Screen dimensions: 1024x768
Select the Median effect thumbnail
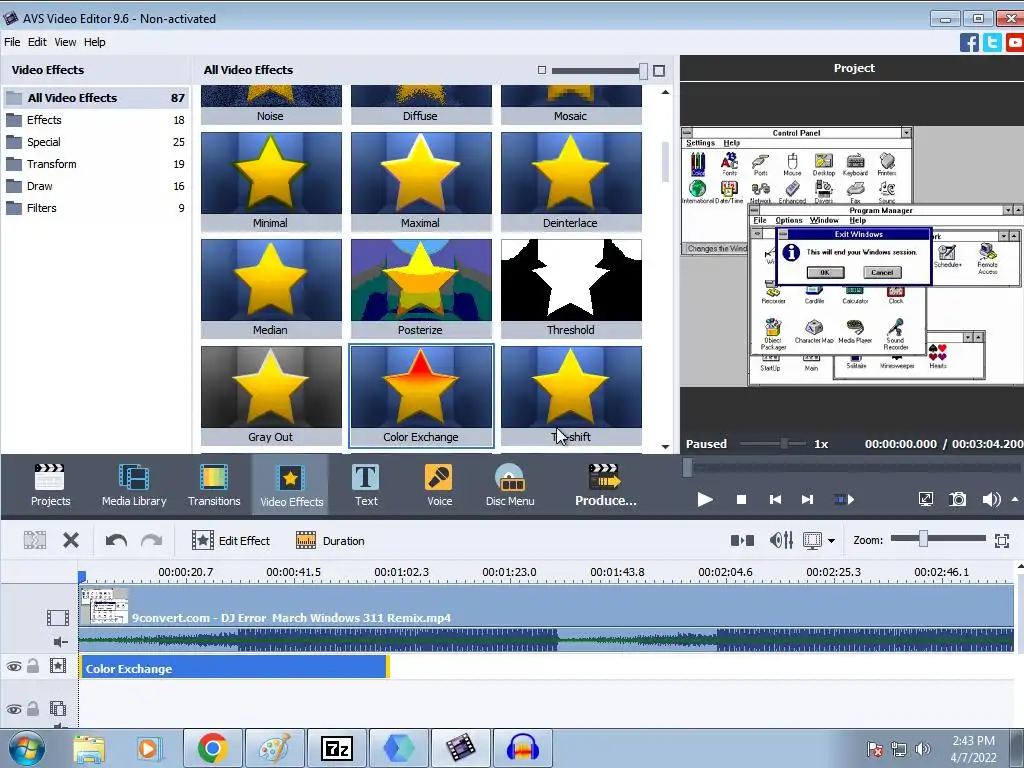tap(271, 288)
